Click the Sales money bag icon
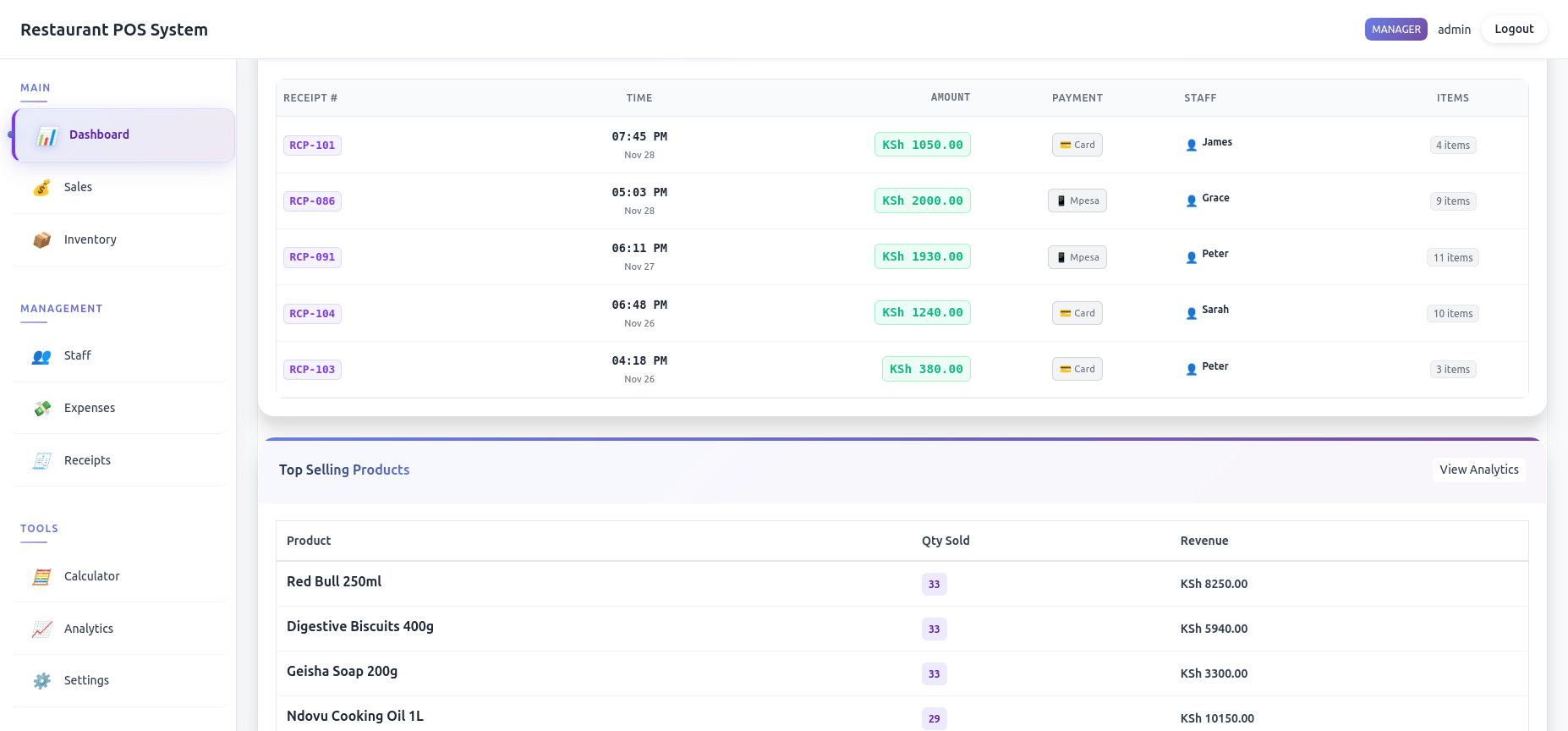Image resolution: width=1568 pixels, height=731 pixels. click(x=41, y=188)
